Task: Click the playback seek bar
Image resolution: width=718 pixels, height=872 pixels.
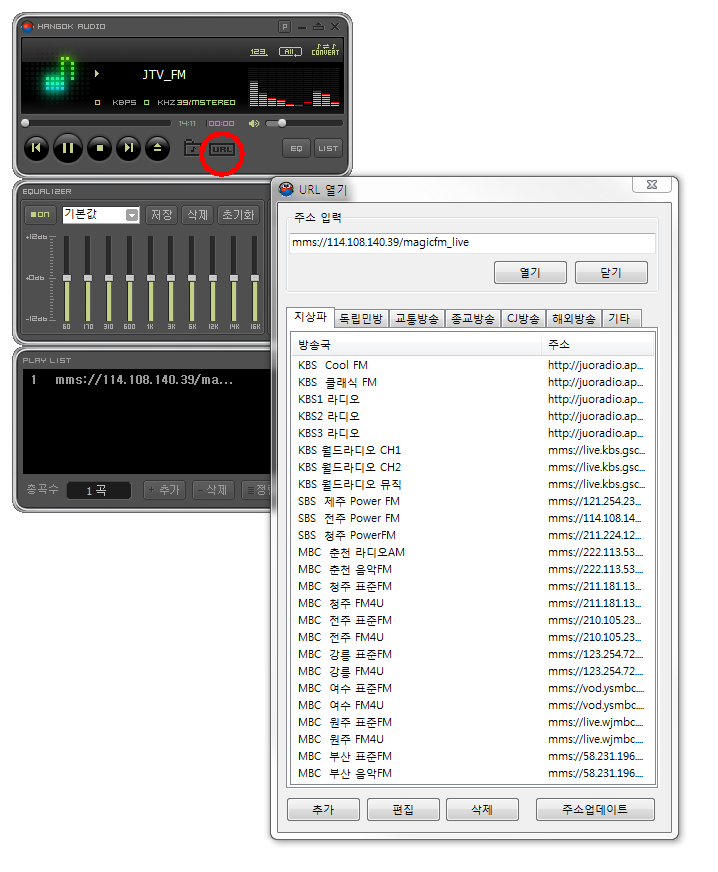Action: tap(97, 123)
